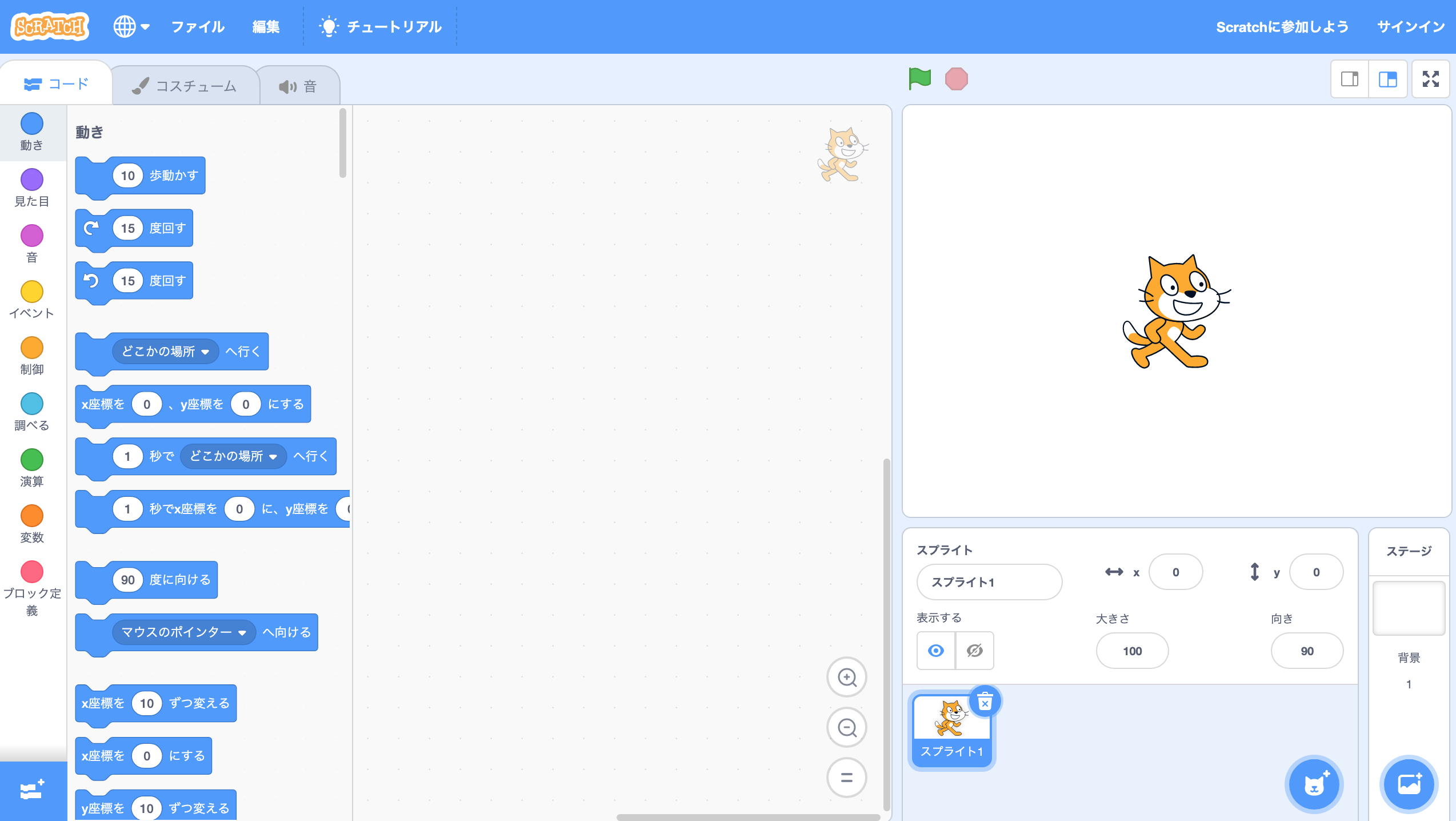Open the 編集 menu
1456x821 pixels.
[x=266, y=27]
